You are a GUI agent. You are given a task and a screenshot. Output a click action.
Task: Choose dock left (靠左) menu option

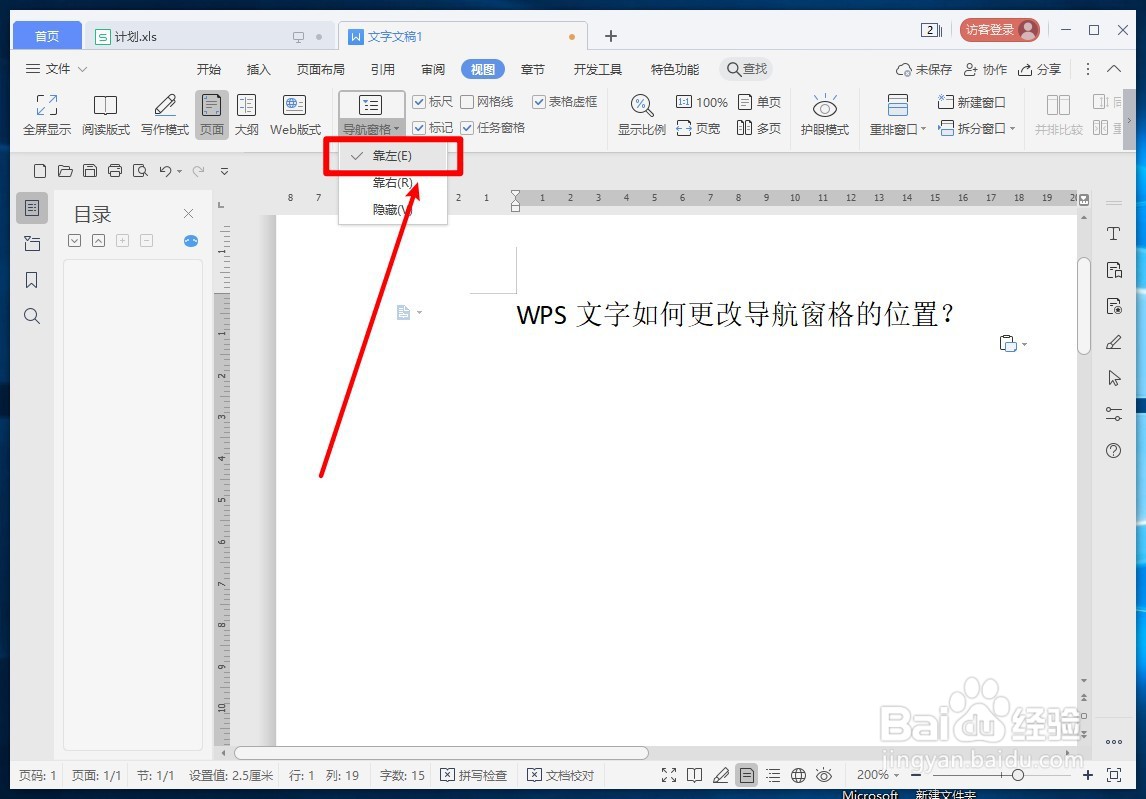(393, 156)
